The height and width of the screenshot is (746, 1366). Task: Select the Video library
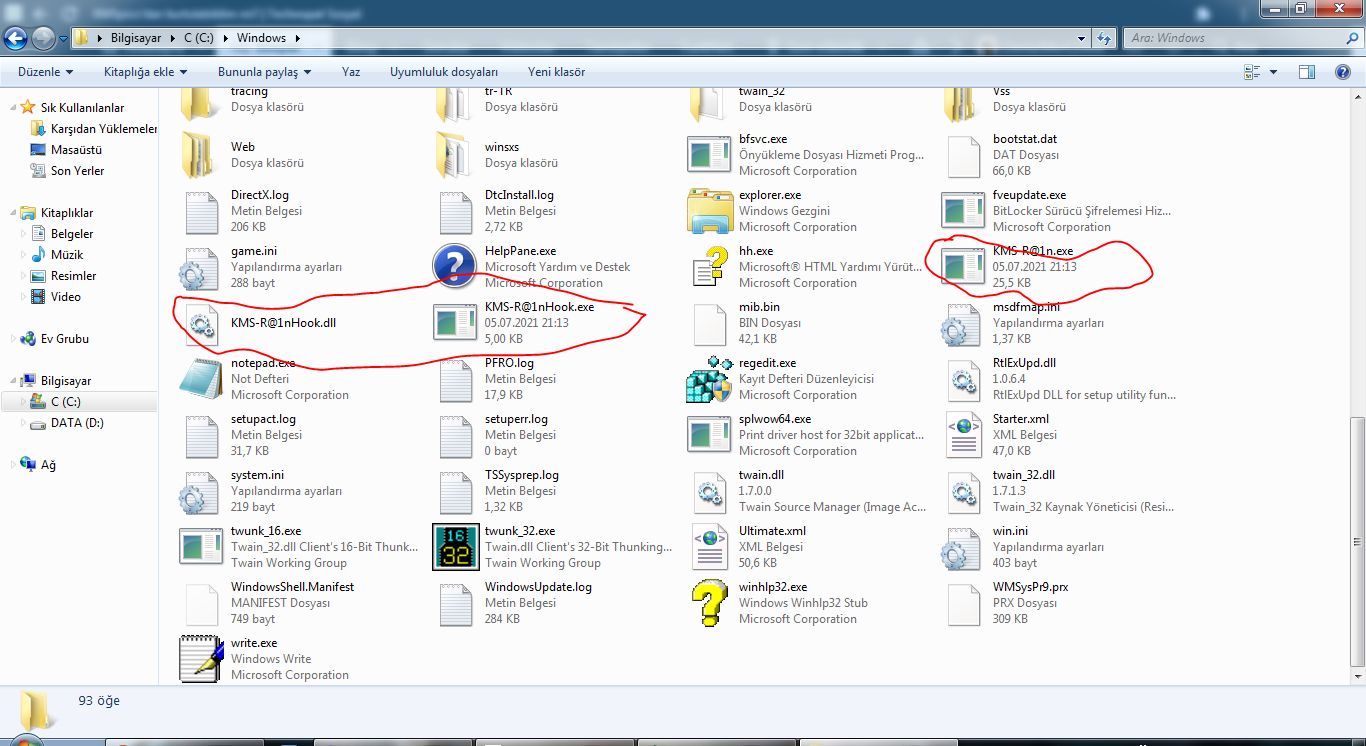click(x=66, y=297)
